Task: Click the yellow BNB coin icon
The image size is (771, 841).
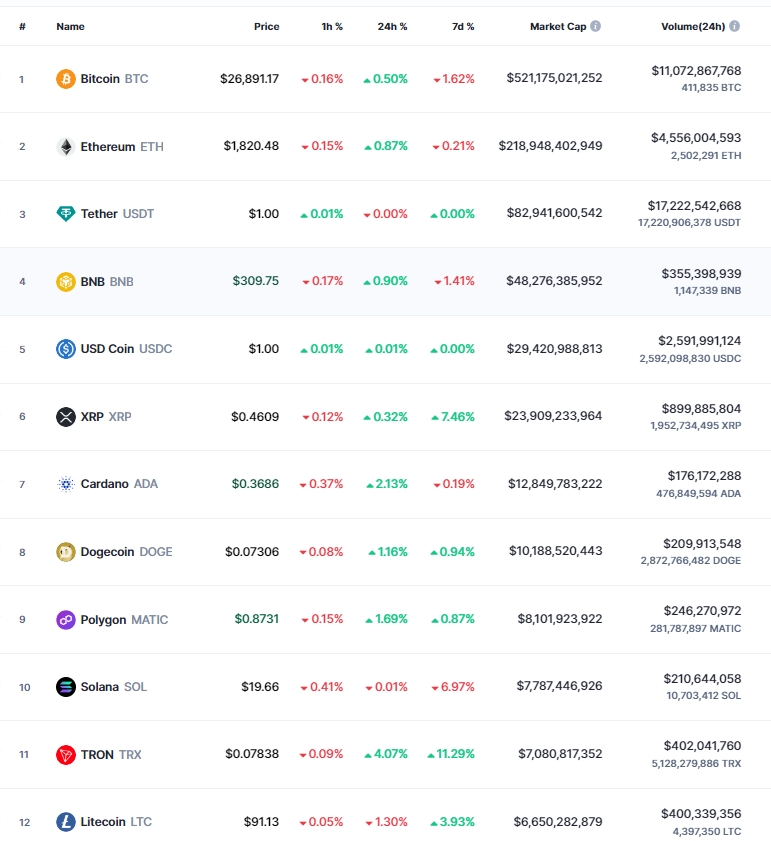Action: click(65, 282)
